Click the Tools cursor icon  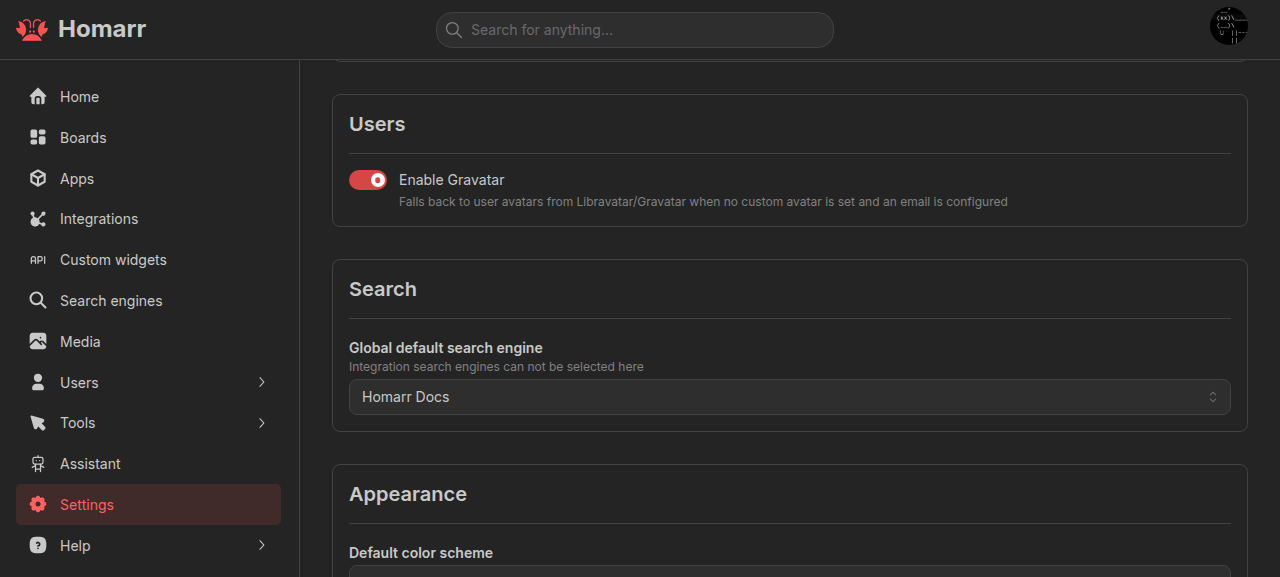point(38,423)
